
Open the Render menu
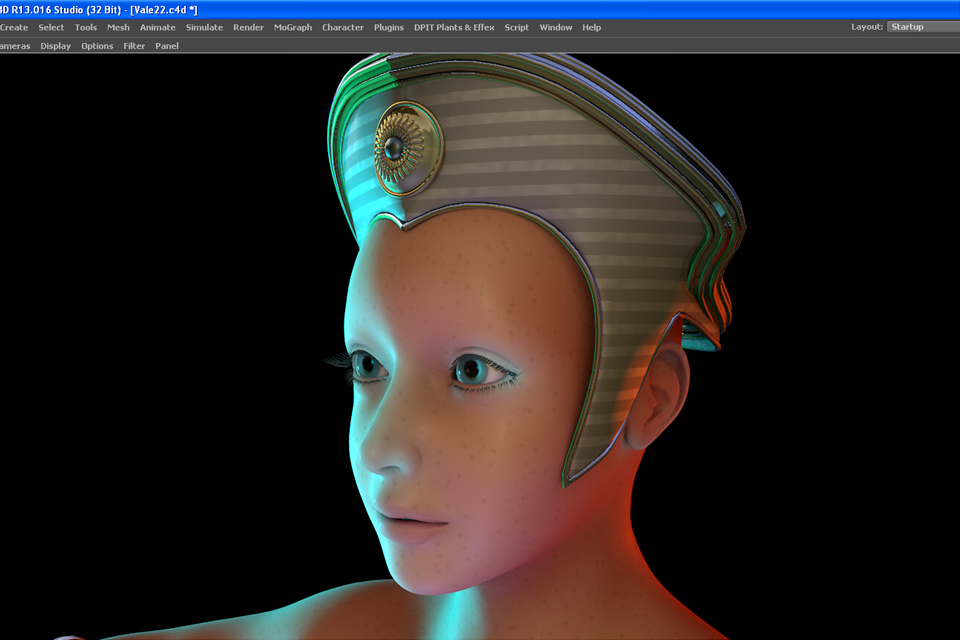pyautogui.click(x=248, y=28)
